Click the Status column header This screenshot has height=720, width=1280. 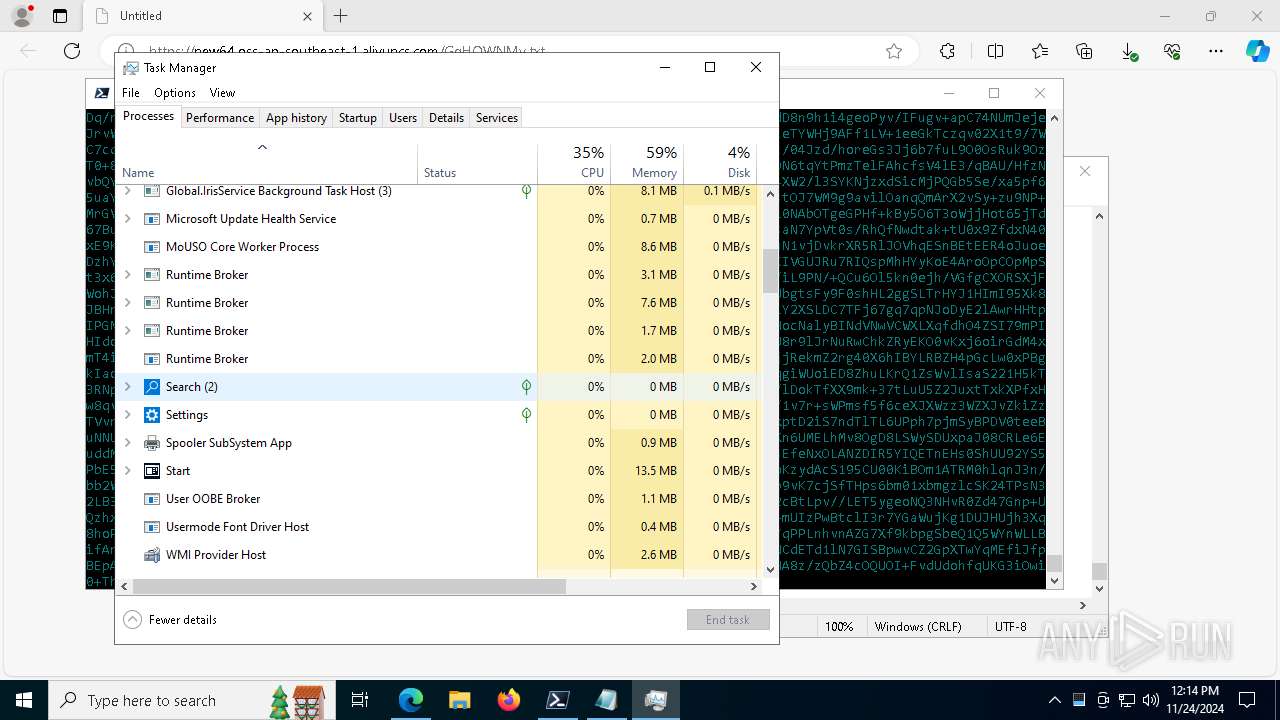click(477, 163)
